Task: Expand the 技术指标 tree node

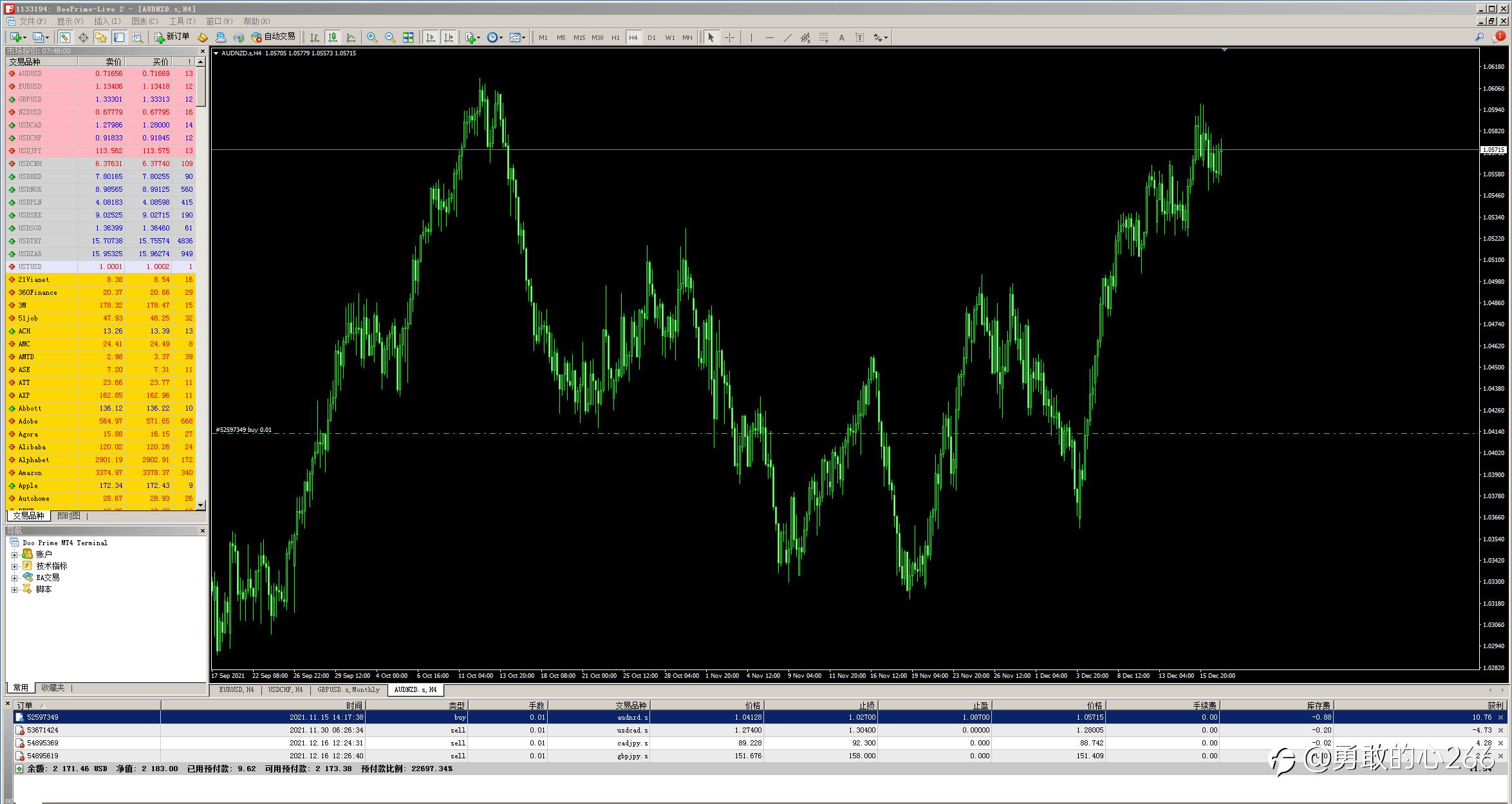Action: click(14, 566)
